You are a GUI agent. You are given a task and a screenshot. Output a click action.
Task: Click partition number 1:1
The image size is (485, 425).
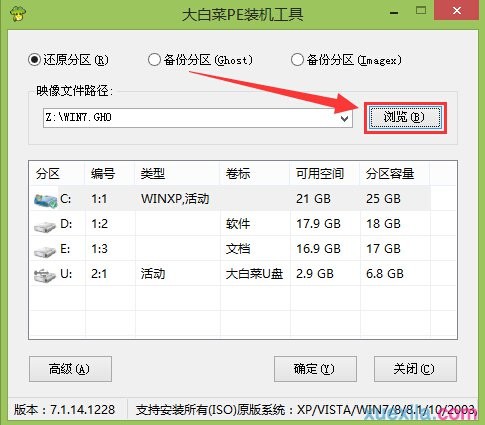pos(99,199)
